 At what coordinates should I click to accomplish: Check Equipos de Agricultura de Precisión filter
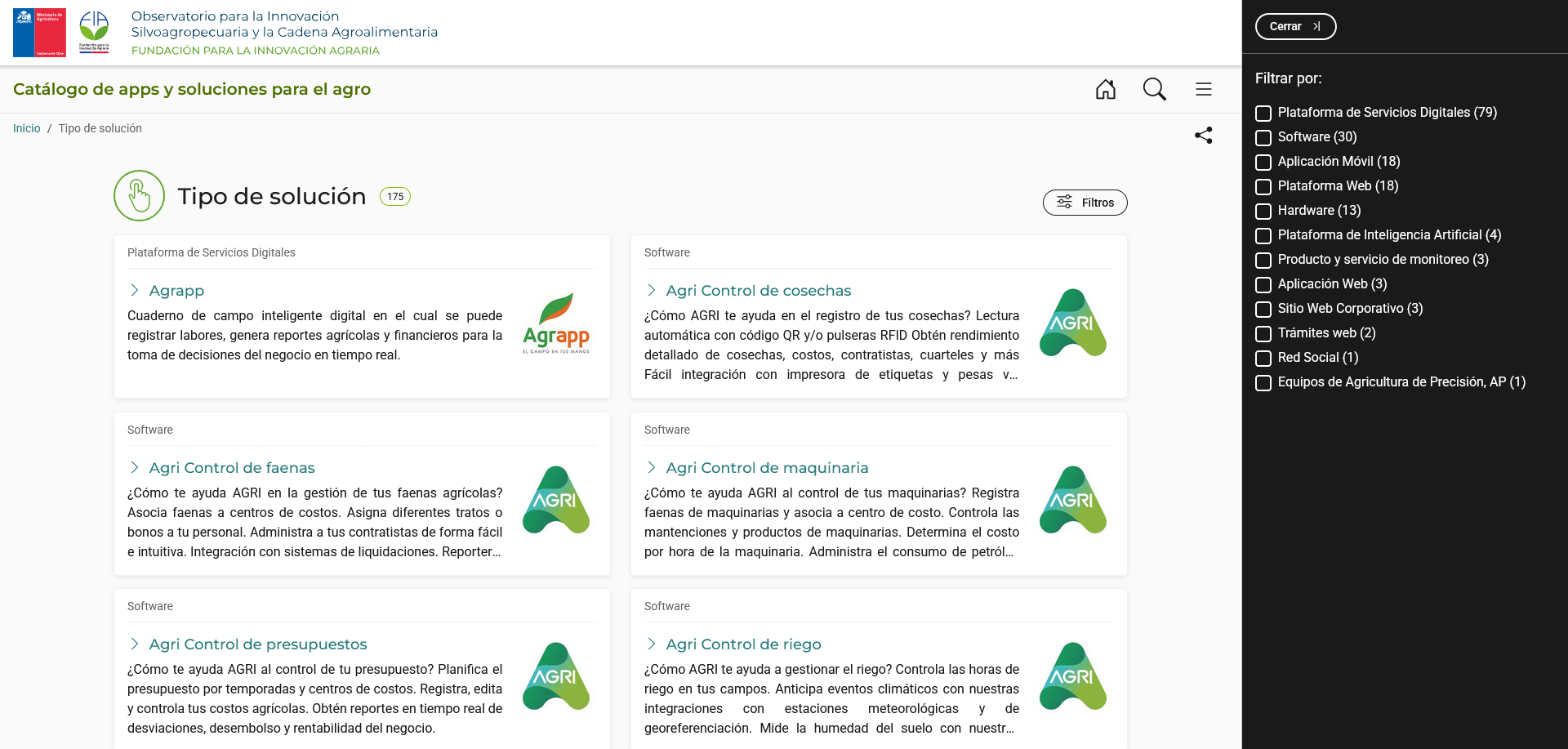[1263, 383]
